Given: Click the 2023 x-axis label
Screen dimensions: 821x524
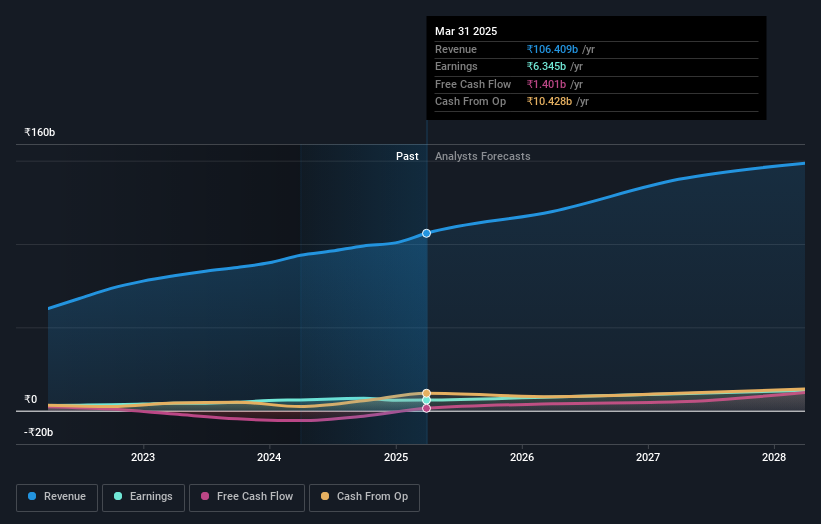Looking at the screenshot, I should [x=143, y=458].
